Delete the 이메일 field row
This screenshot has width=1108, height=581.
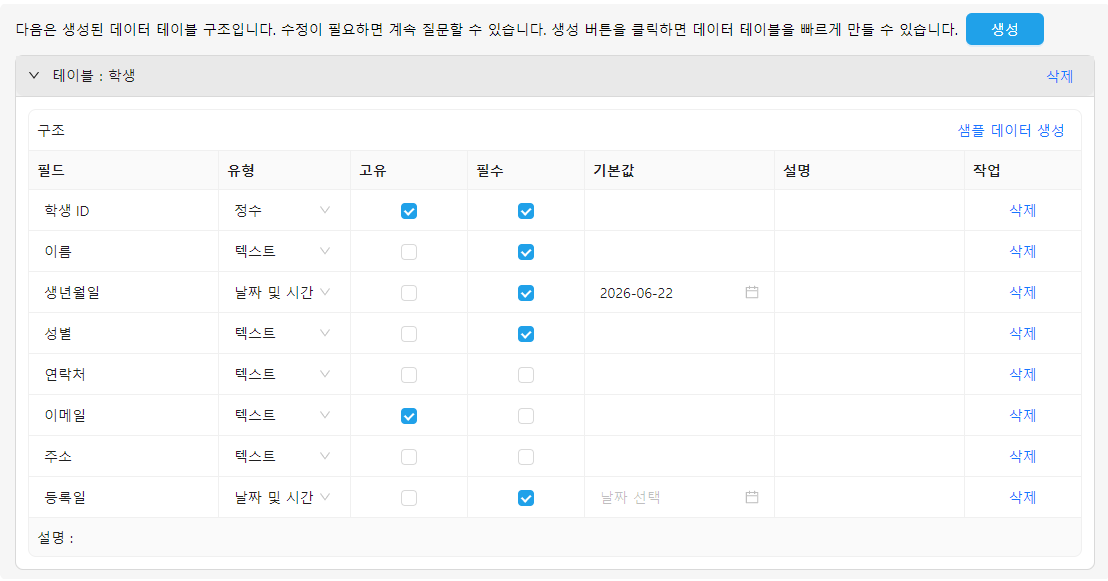[x=1022, y=415]
